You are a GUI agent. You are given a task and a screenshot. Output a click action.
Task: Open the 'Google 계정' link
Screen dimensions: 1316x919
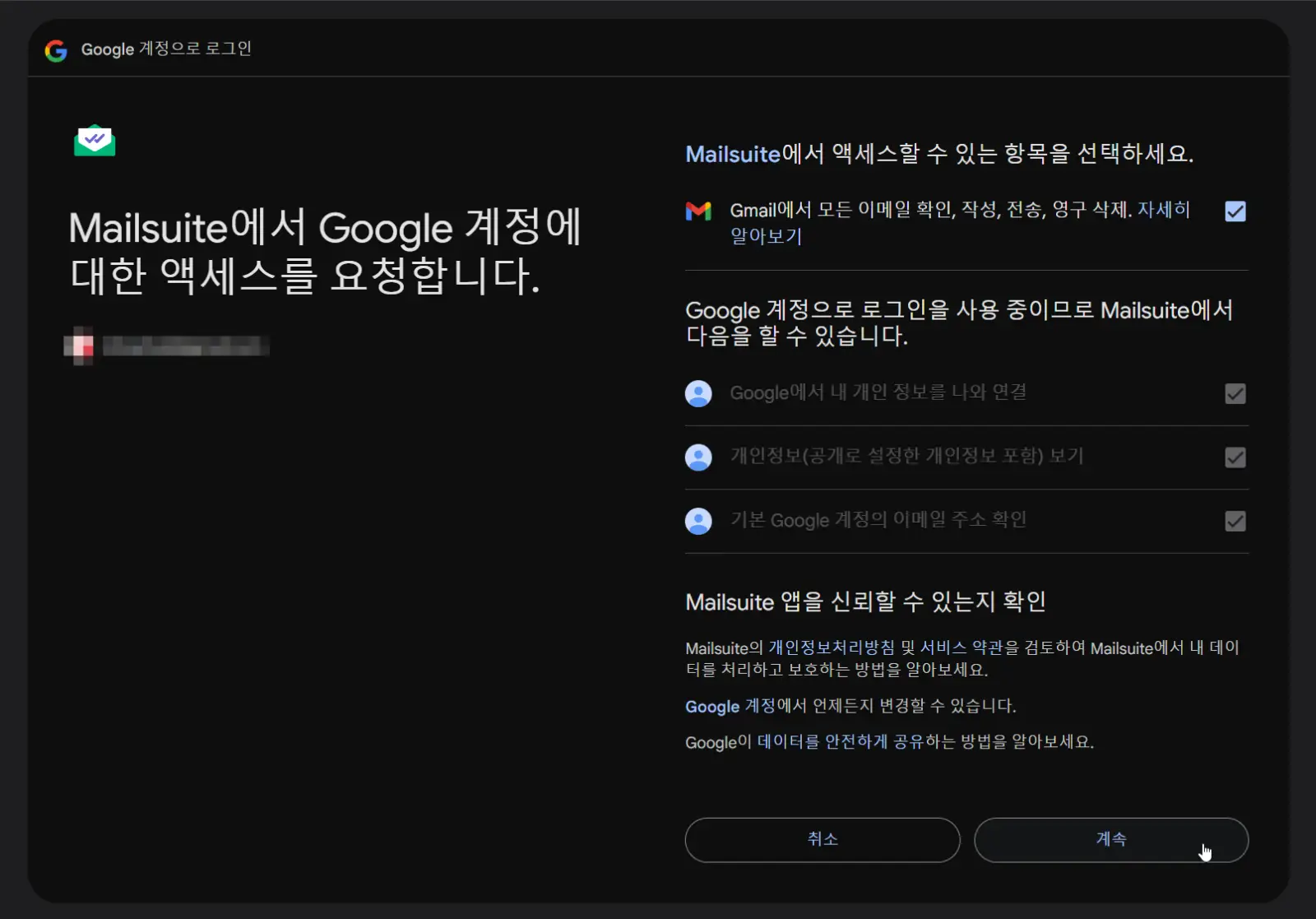tap(730, 706)
